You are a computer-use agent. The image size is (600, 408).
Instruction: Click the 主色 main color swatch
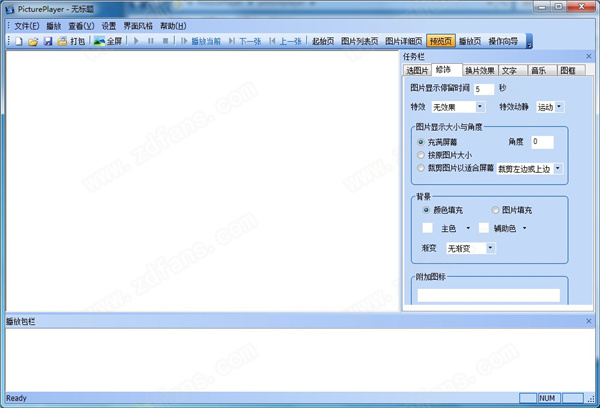pyautogui.click(x=428, y=229)
